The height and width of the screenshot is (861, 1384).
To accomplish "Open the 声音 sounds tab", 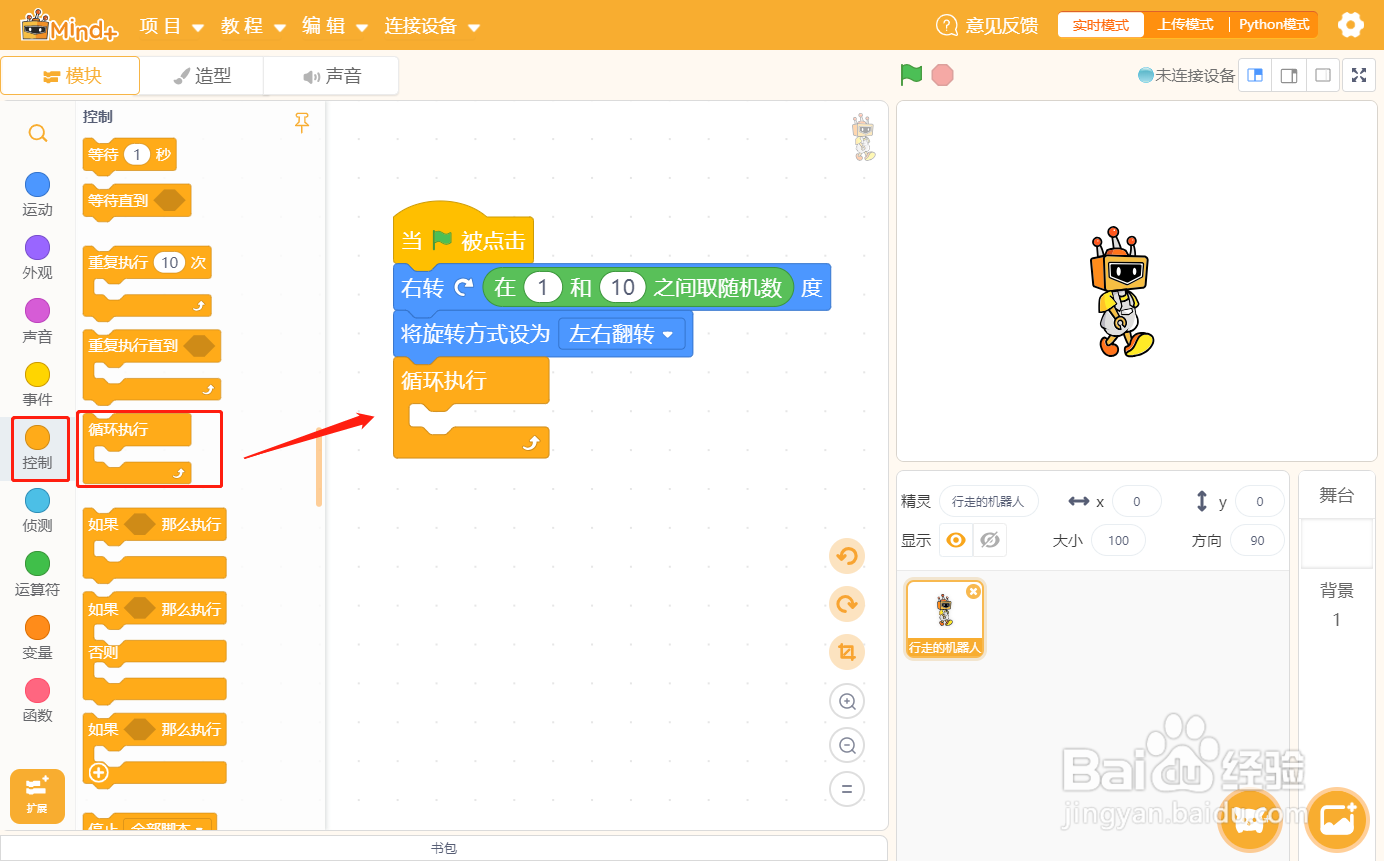I will point(330,76).
